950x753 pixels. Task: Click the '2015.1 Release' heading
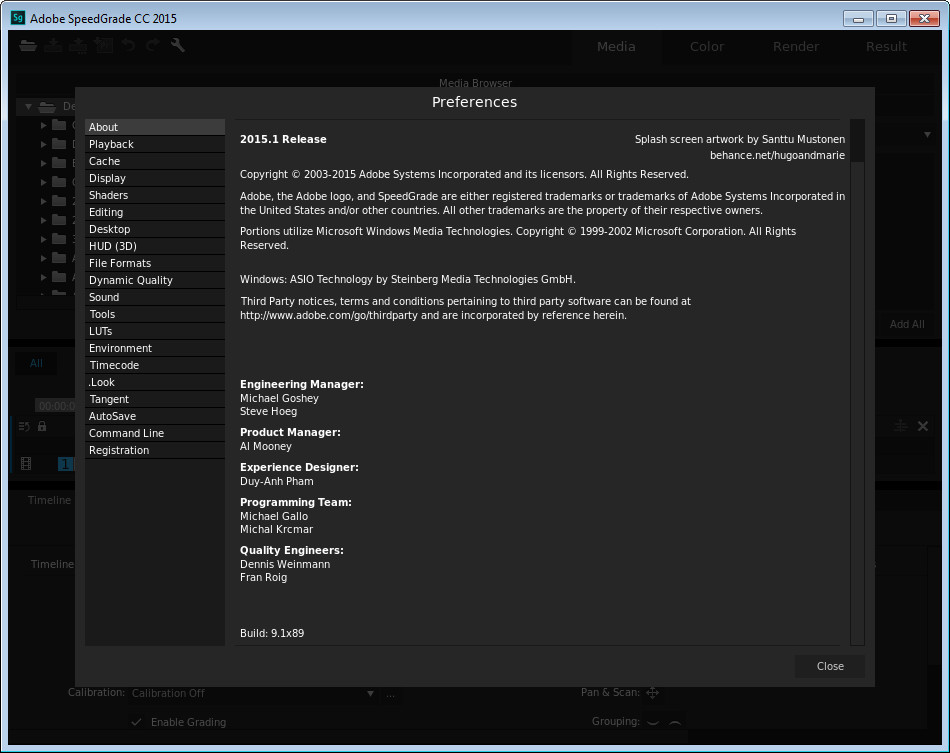pos(283,139)
